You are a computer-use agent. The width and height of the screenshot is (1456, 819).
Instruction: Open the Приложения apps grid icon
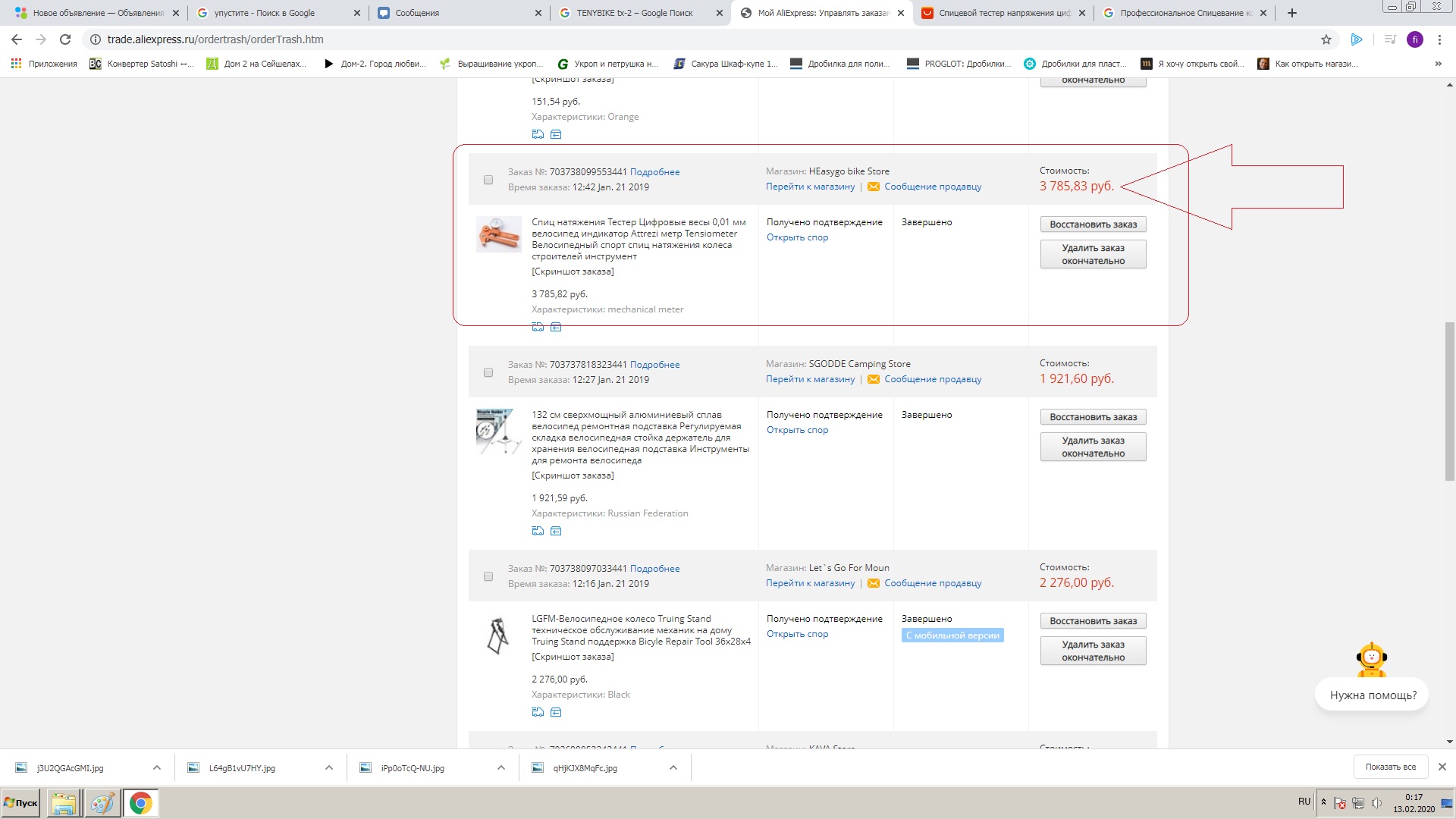point(16,64)
